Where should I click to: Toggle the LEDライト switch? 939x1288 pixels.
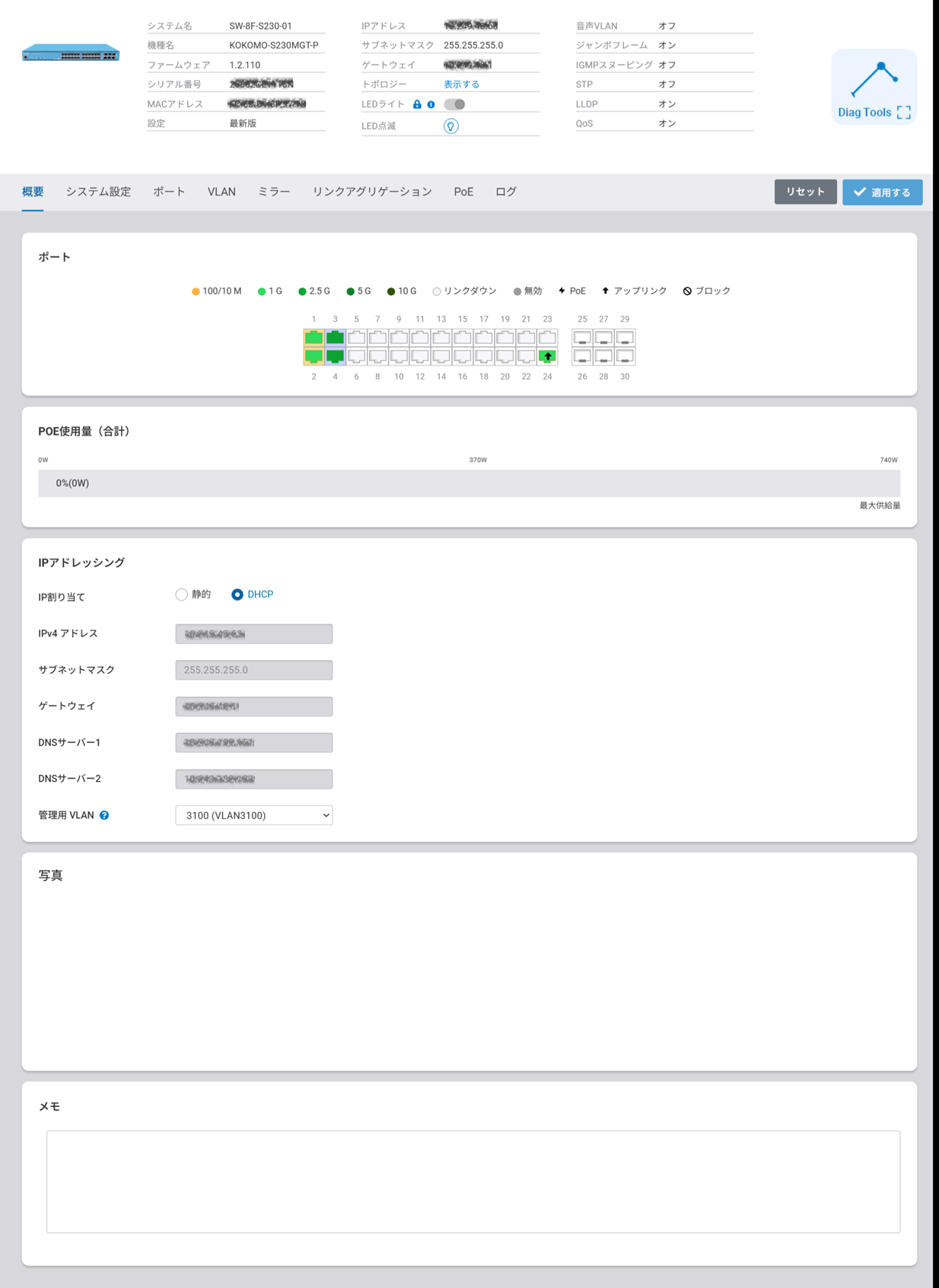[x=454, y=104]
